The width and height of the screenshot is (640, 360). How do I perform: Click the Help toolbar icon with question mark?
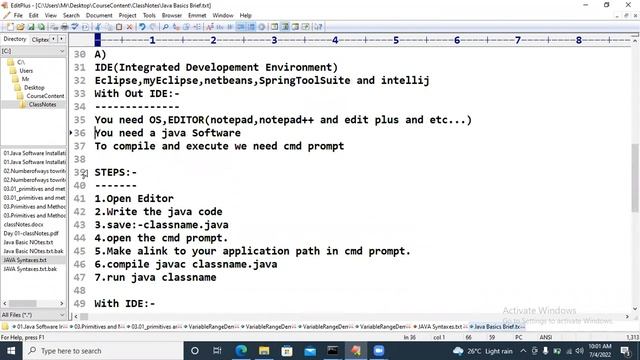(318, 27)
